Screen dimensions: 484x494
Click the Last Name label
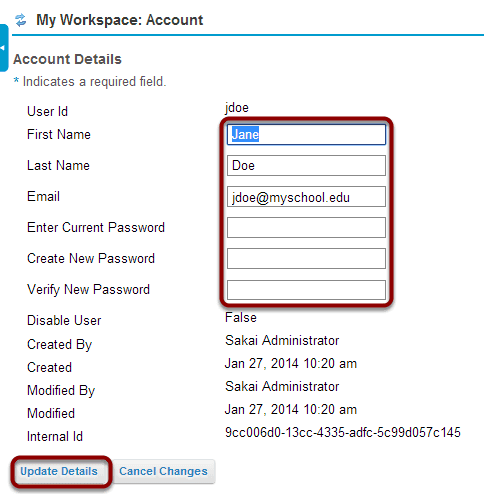58,166
